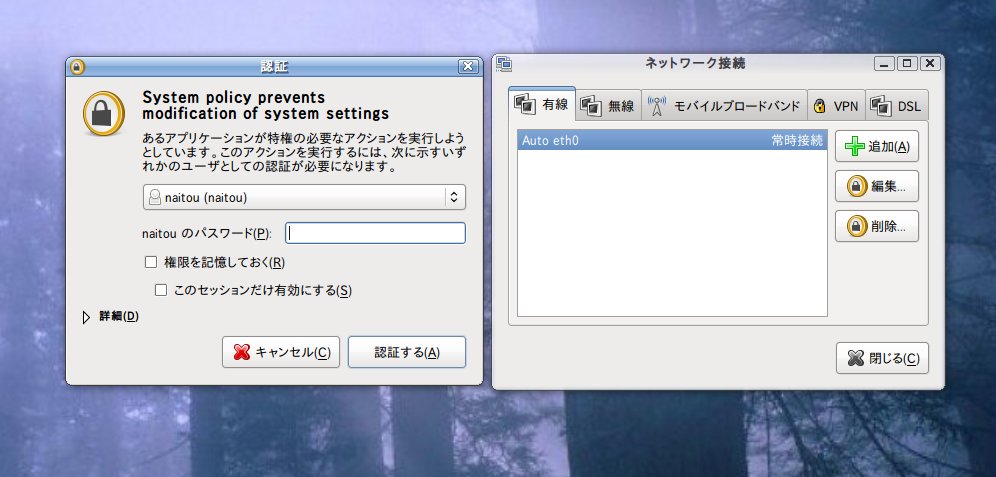Select the VPN tab
The width and height of the screenshot is (996, 477).
(x=836, y=105)
